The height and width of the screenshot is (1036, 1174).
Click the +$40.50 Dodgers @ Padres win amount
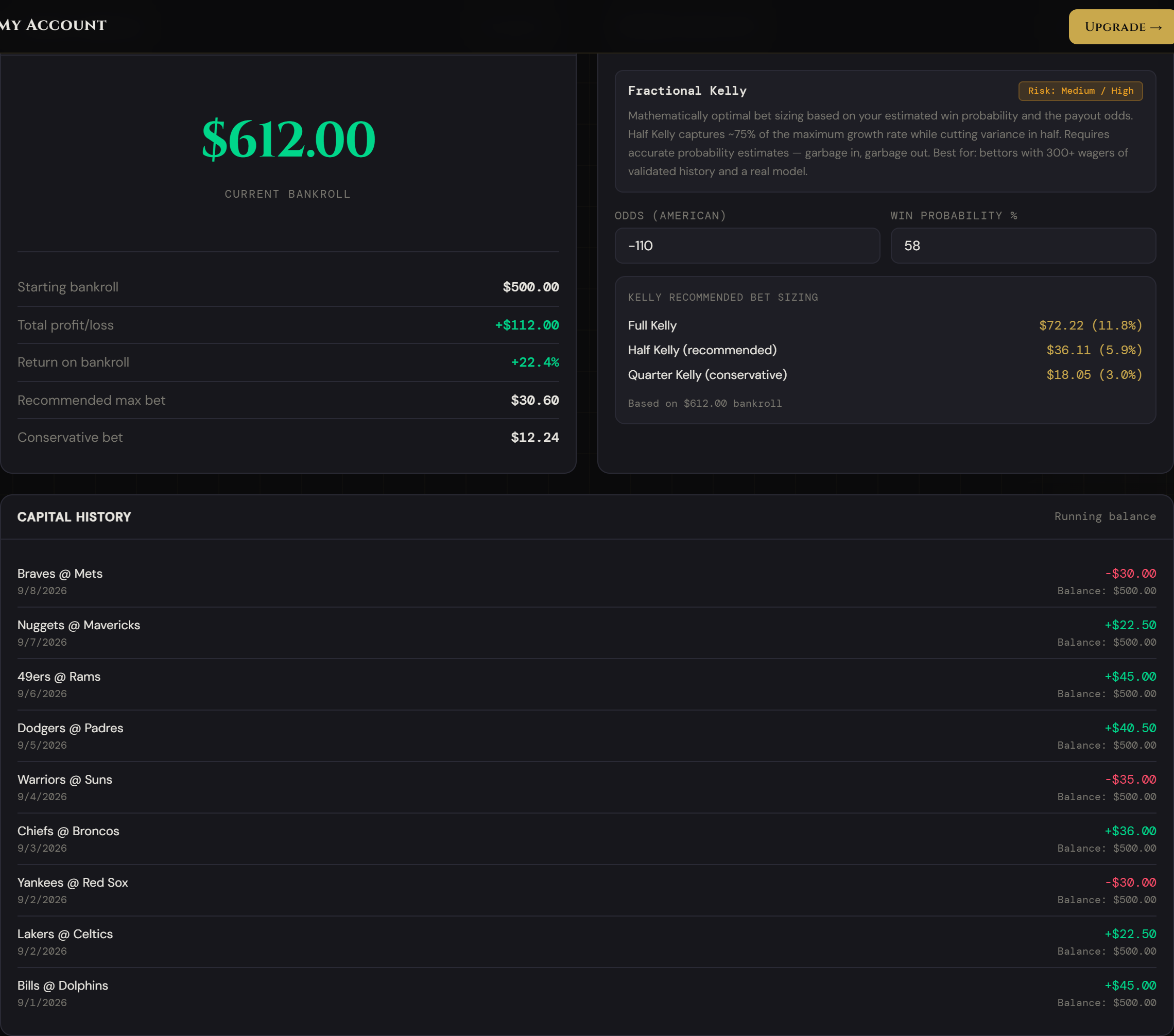click(x=1130, y=728)
